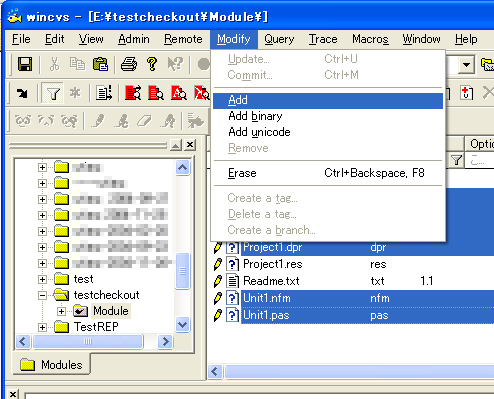
Task: Click the text file icon beside Readme.txt
Action: 233,281
